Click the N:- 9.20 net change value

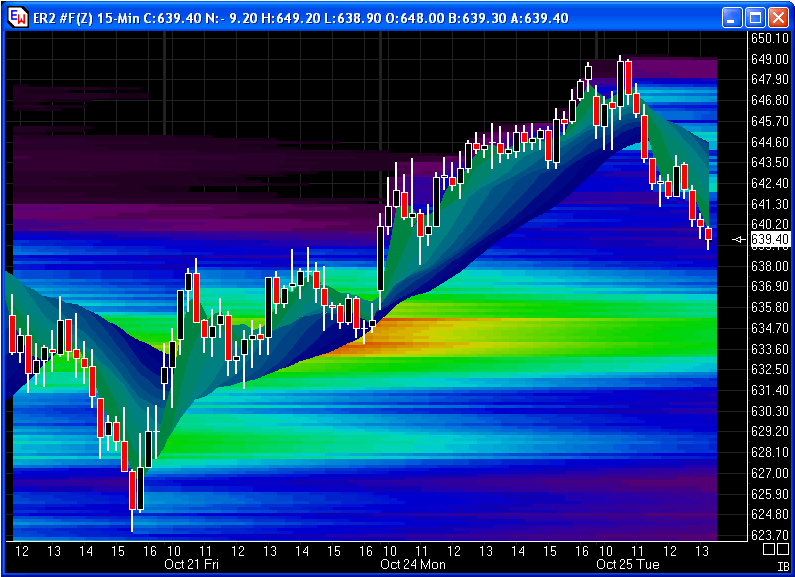coord(232,18)
